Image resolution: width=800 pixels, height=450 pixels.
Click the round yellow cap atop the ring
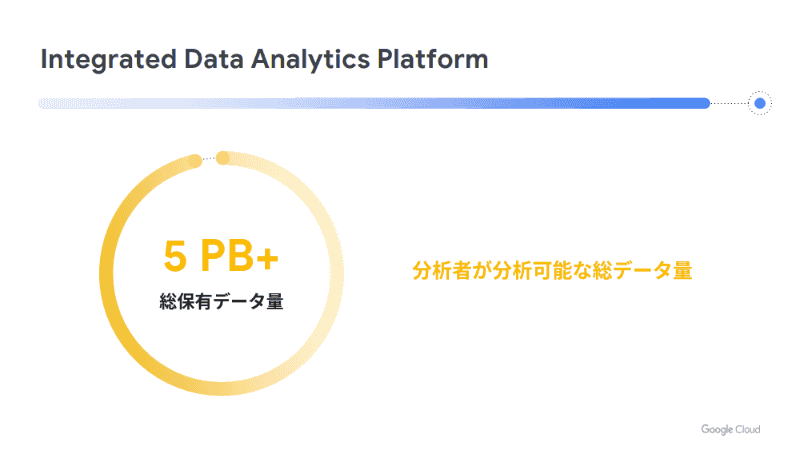point(223,157)
